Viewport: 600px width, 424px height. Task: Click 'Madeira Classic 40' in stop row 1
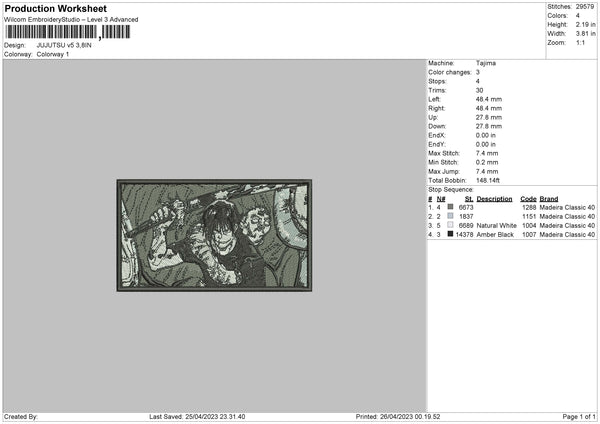point(567,207)
